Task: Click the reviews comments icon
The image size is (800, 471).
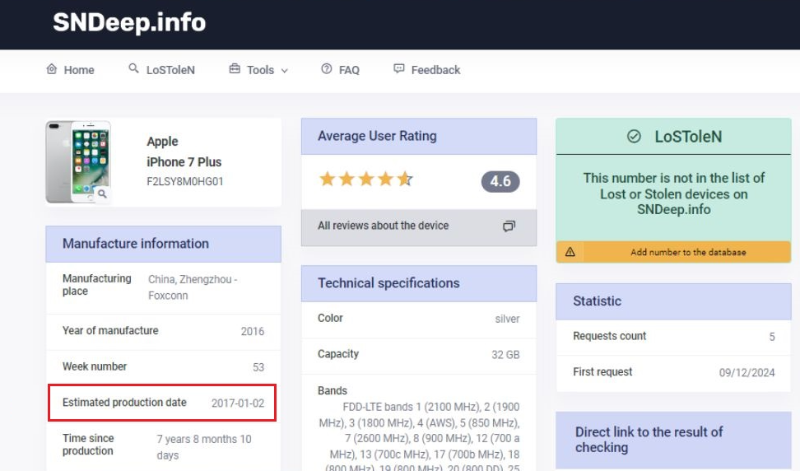Action: click(509, 226)
